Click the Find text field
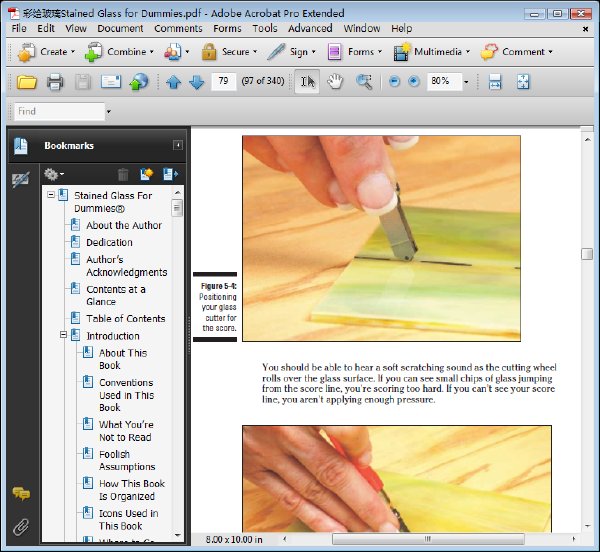600x552 pixels. tap(59, 112)
